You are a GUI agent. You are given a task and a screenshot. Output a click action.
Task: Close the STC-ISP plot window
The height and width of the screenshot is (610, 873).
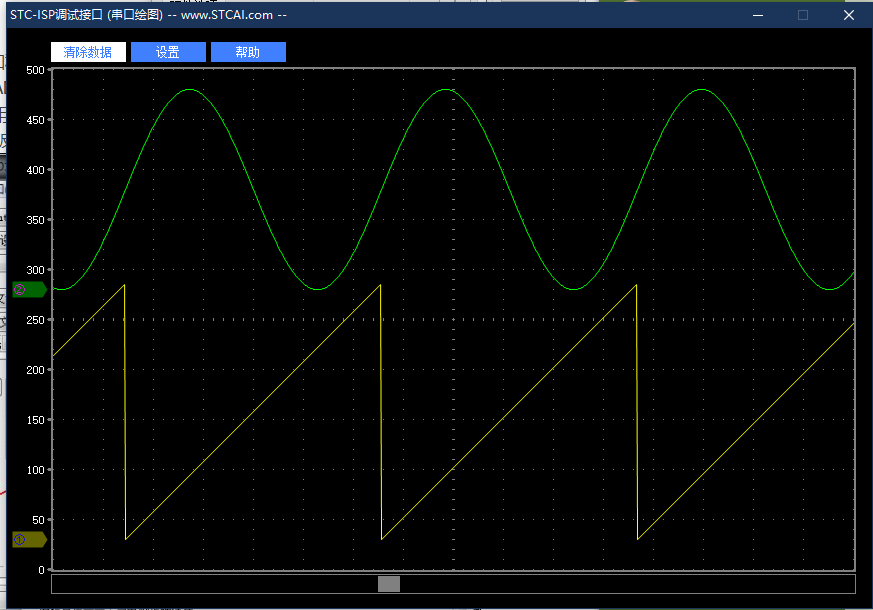tap(849, 15)
